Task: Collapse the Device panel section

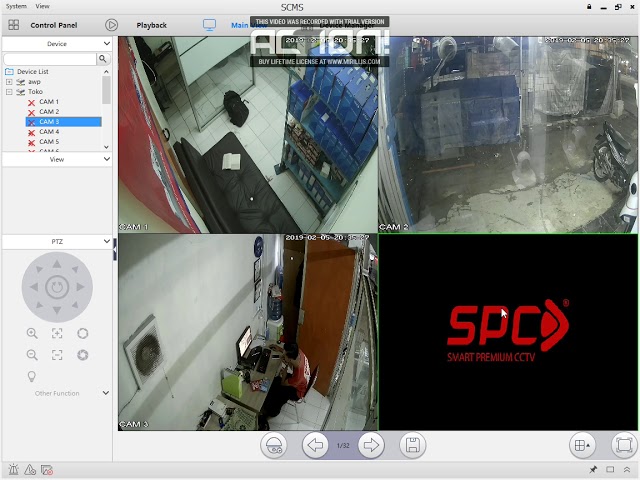Action: (x=107, y=43)
